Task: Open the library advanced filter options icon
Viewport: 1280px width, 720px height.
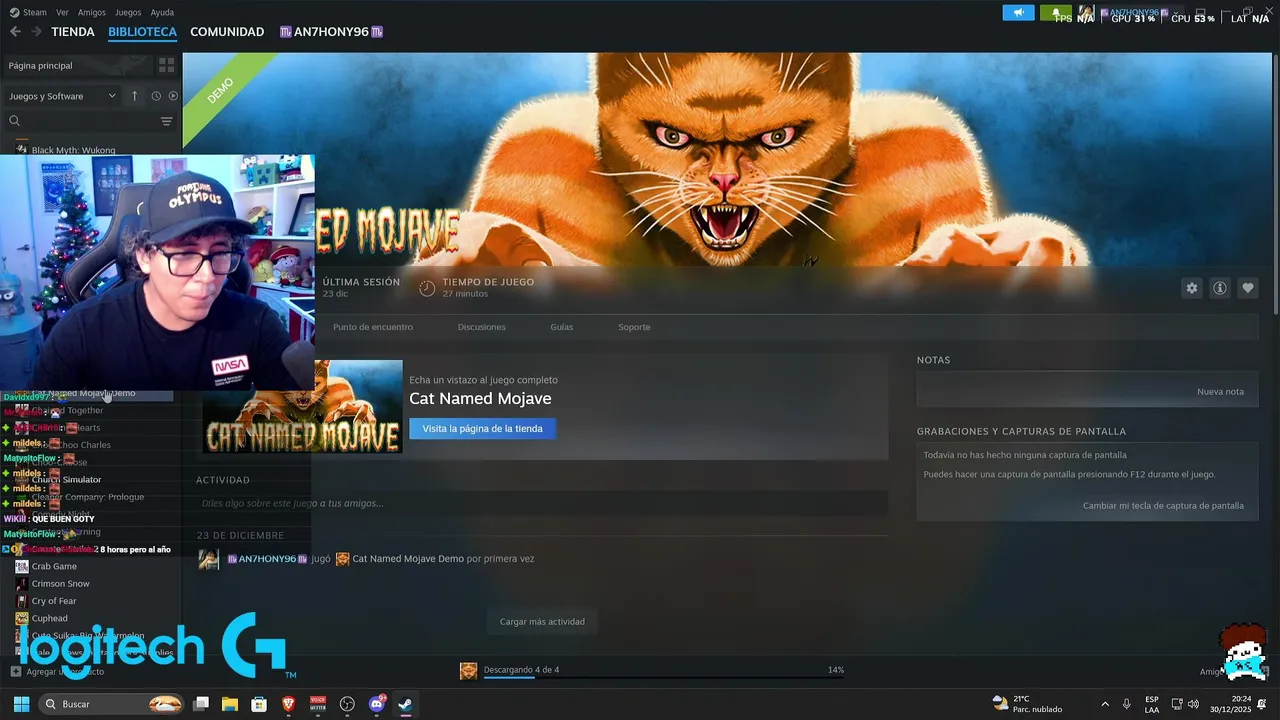Action: click(x=166, y=121)
